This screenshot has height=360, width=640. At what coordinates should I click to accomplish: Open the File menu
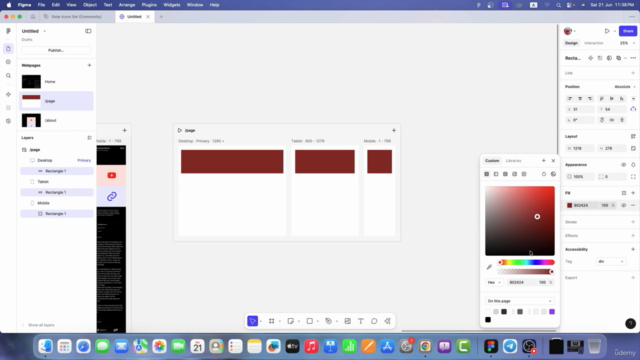41,5
